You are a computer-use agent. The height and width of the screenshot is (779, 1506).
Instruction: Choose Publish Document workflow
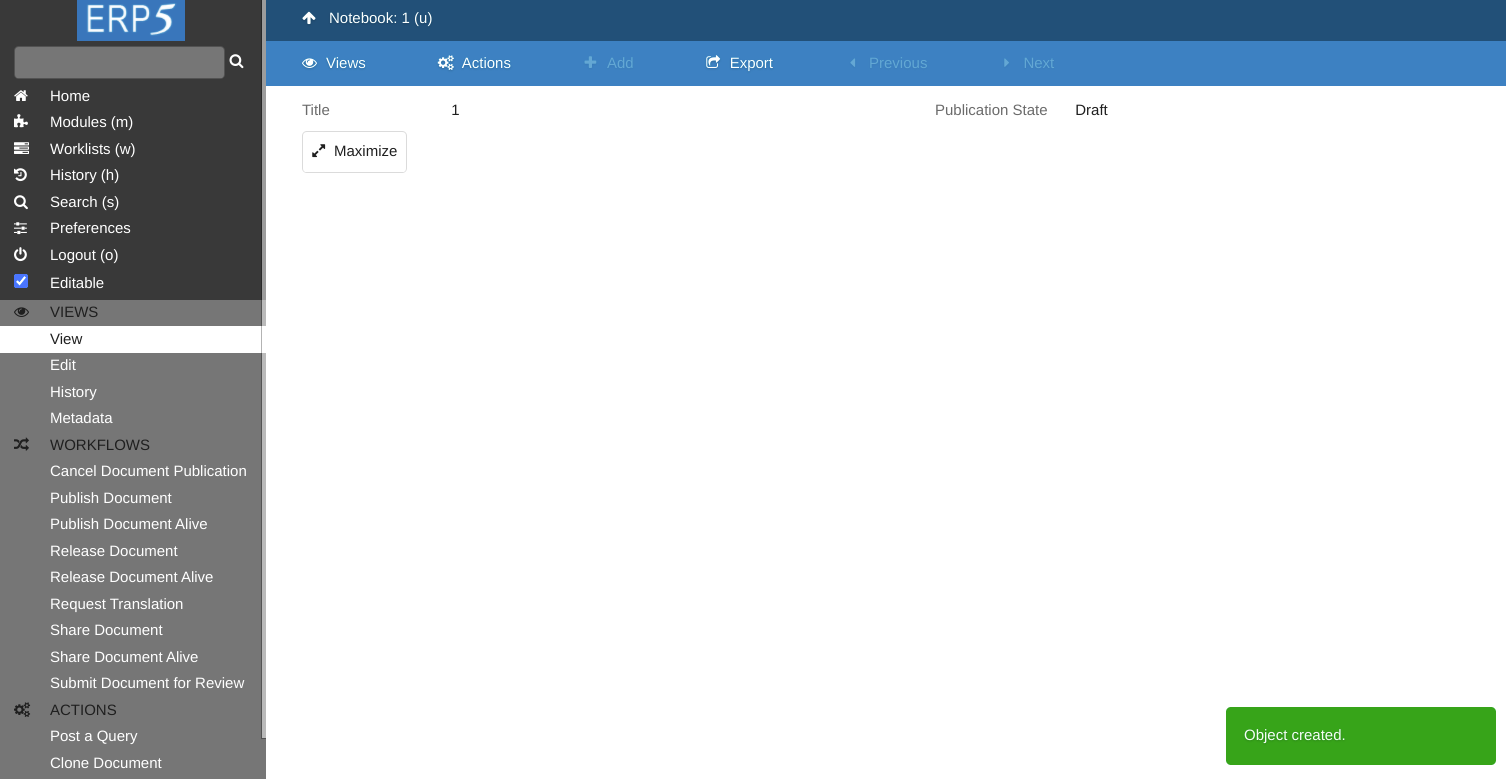tap(111, 498)
